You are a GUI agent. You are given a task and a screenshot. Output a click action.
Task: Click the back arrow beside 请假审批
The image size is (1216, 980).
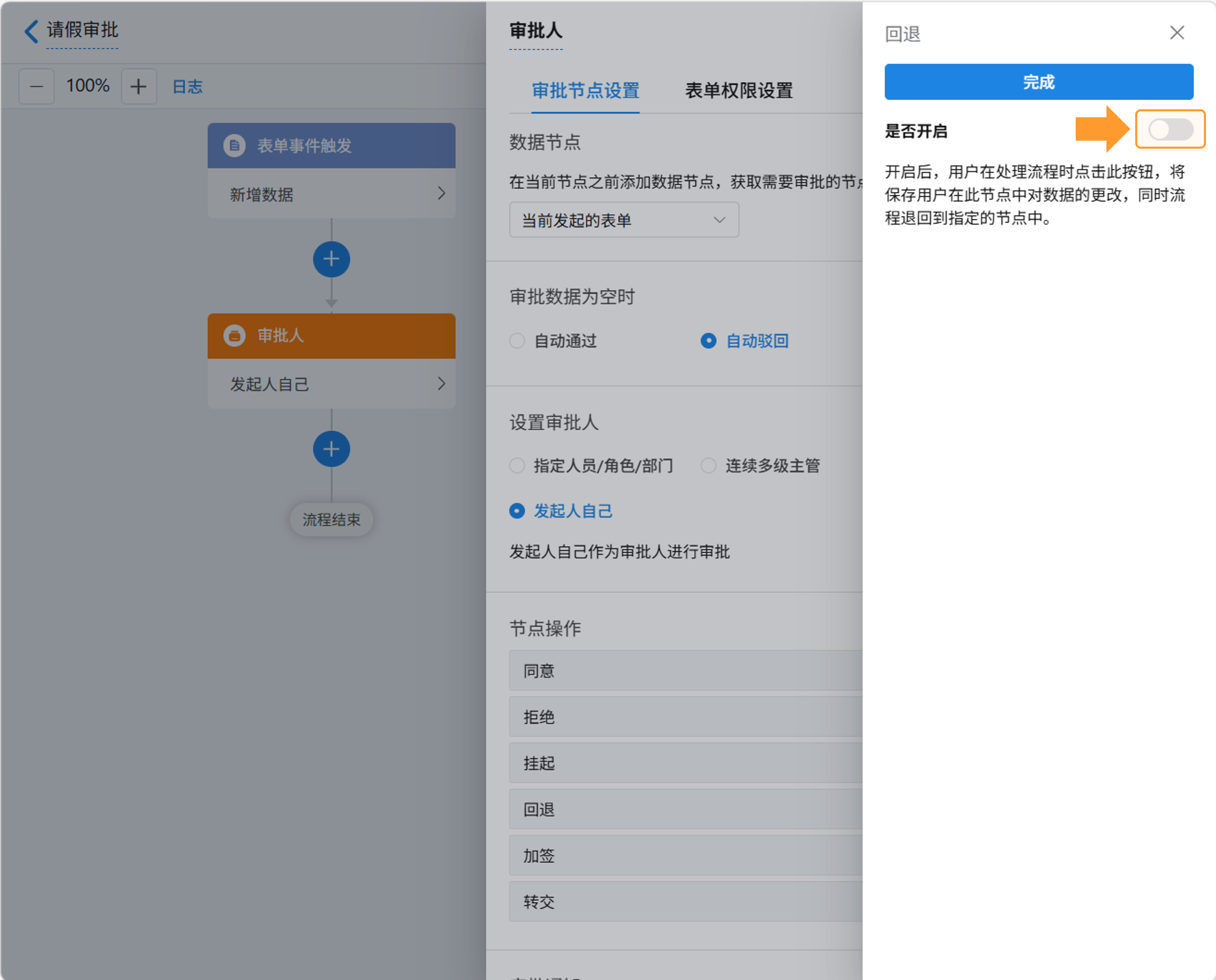point(32,31)
